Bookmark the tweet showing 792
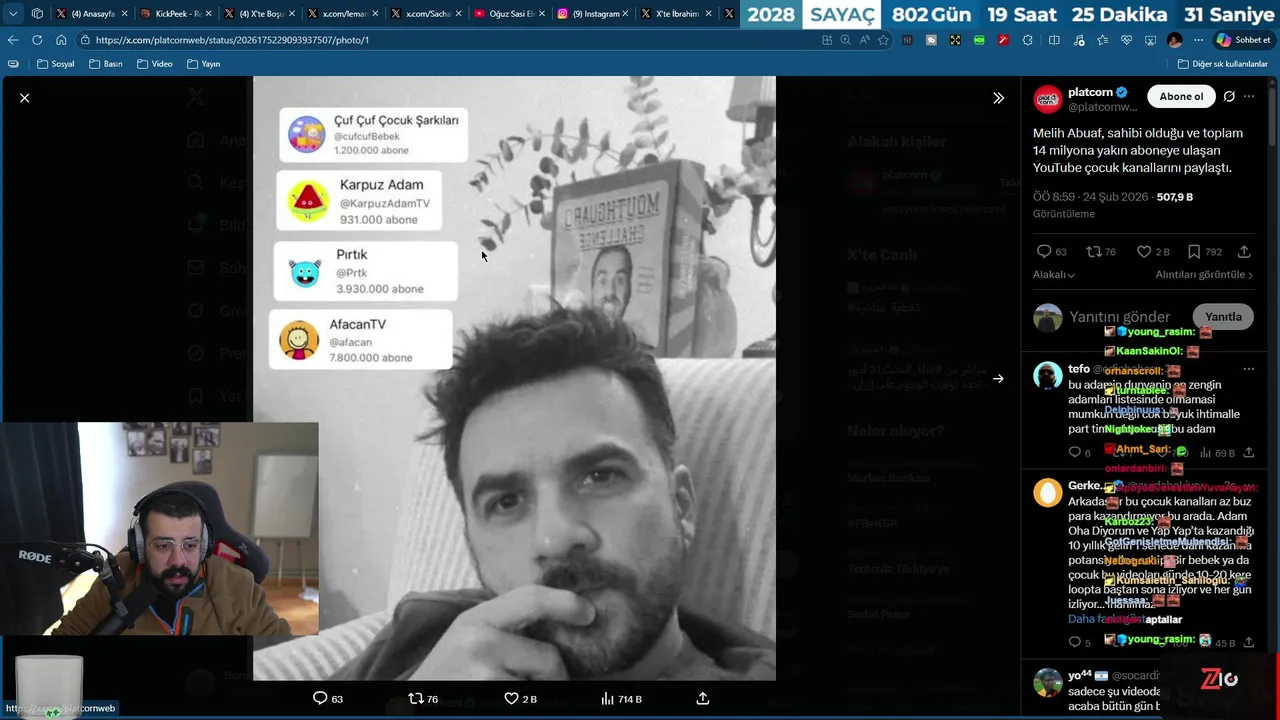1280x720 pixels. tap(1194, 252)
